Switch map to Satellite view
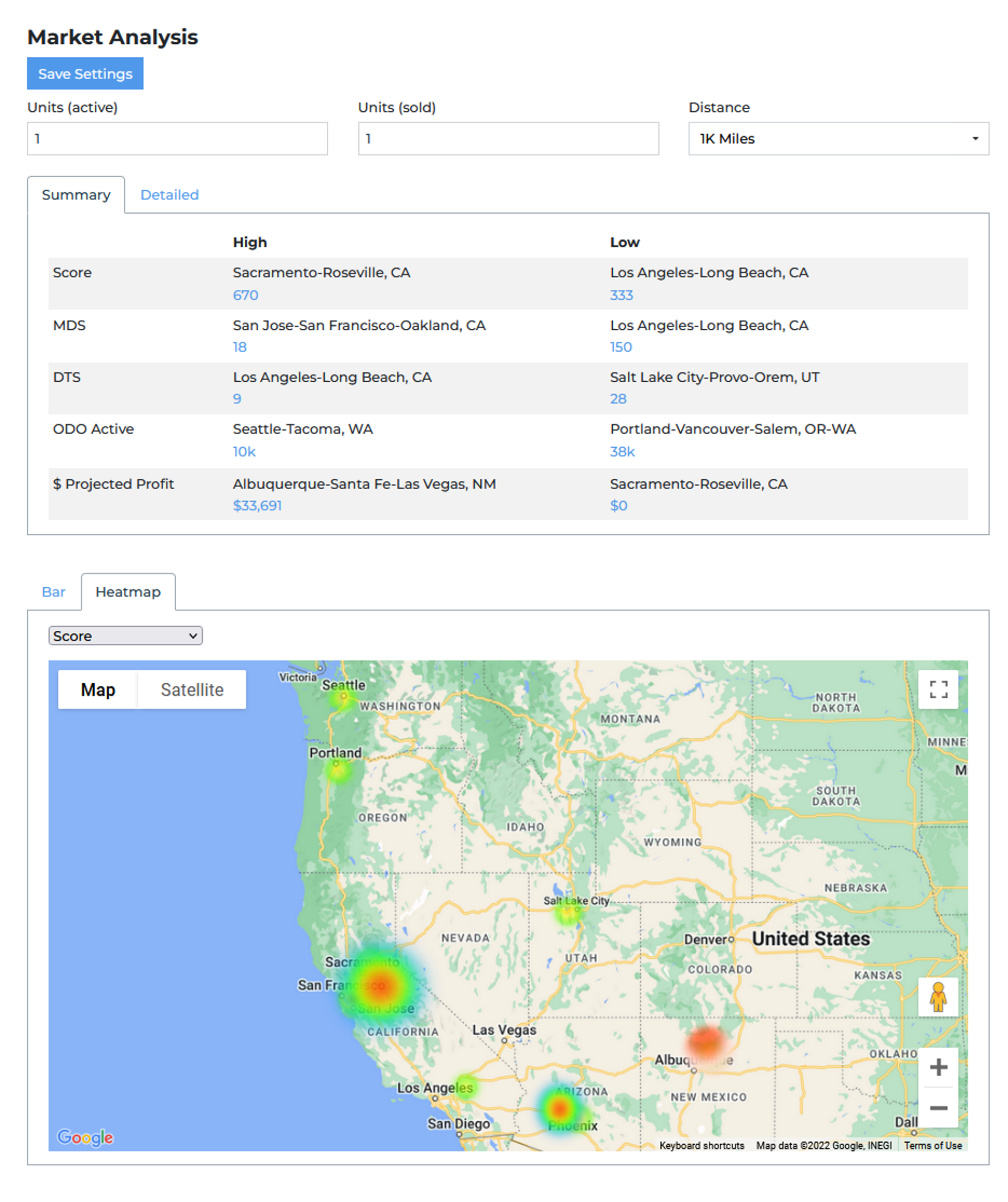This screenshot has height=1202, width=1008. [x=192, y=689]
